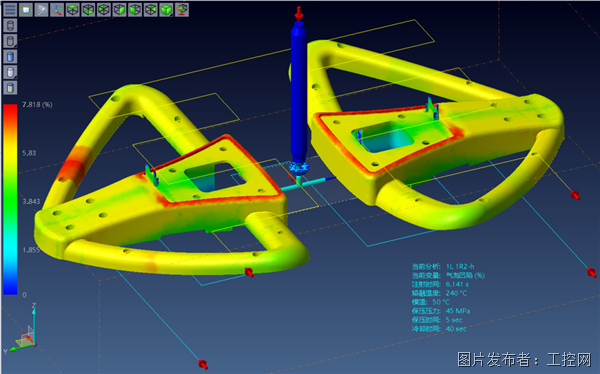600x374 pixels.
Task: Select the sixth view cube icon
Action: pyautogui.click(x=151, y=10)
